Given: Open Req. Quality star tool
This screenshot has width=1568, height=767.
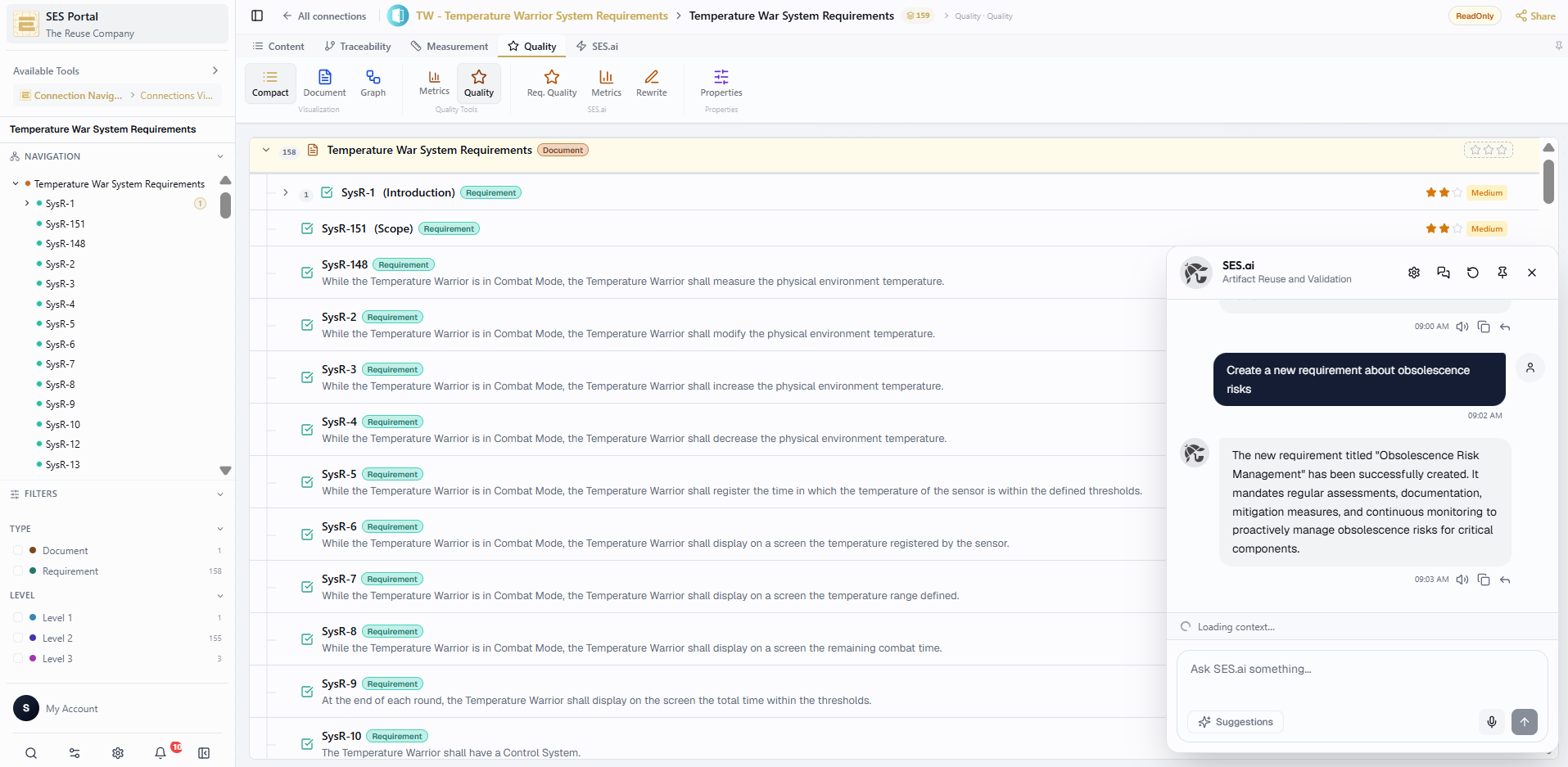Looking at the screenshot, I should tap(552, 83).
